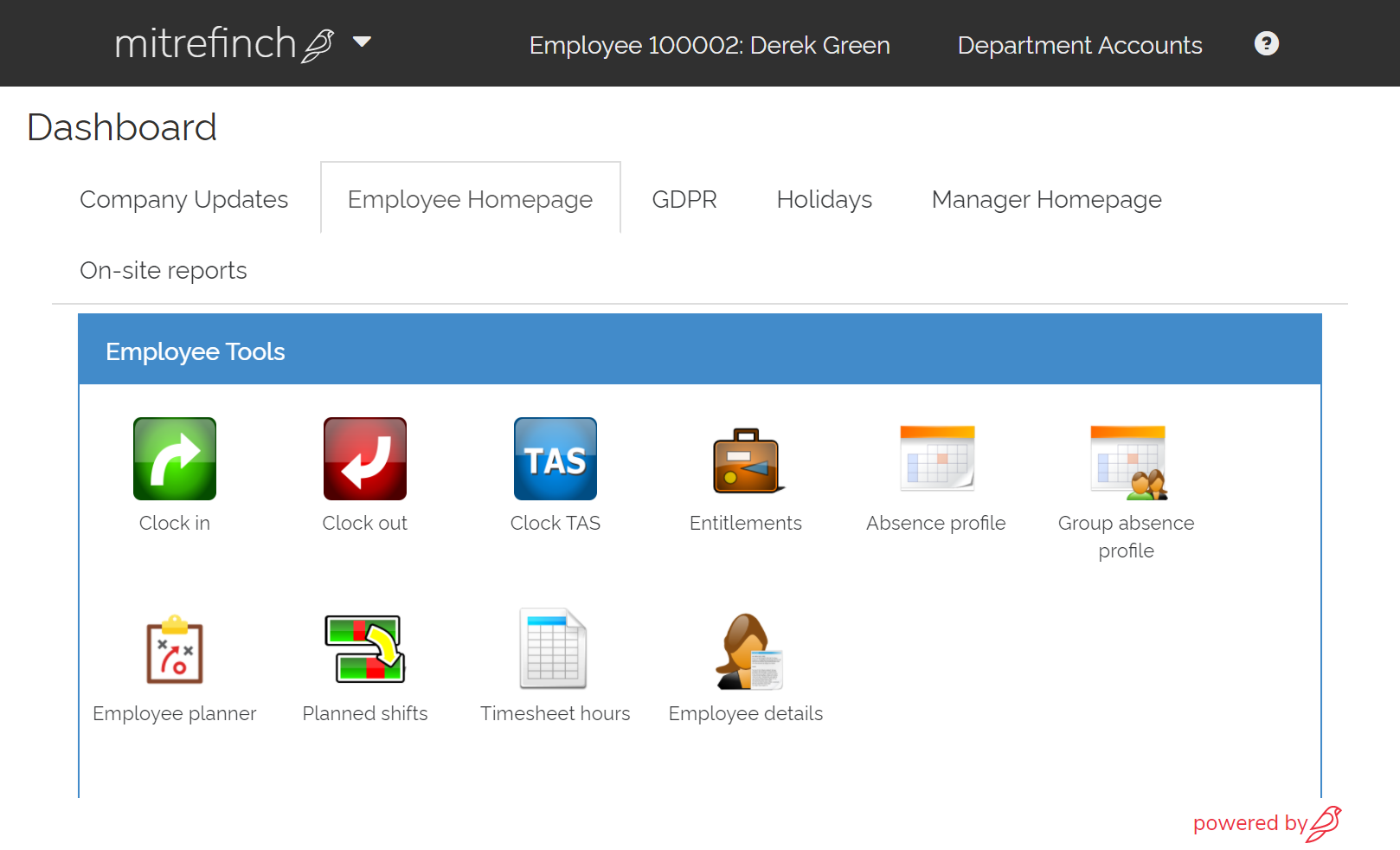Launch the Employee planner clipboard icon
The image size is (1400, 850).
(175, 651)
